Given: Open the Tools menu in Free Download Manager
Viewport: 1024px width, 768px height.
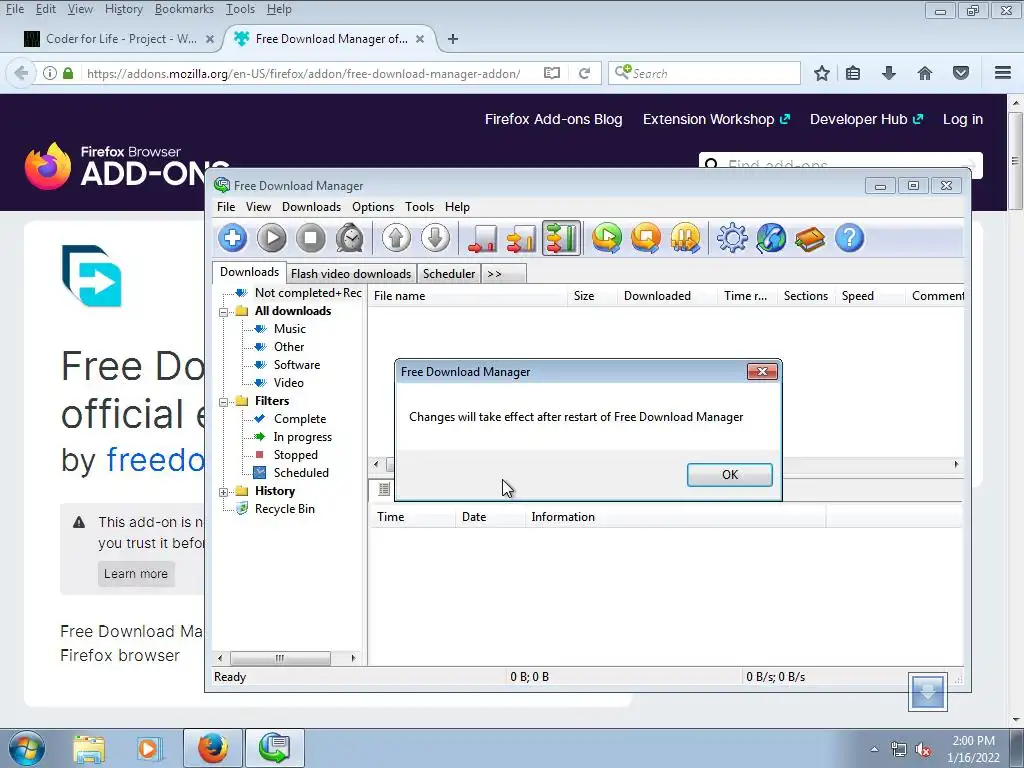Looking at the screenshot, I should 419,207.
